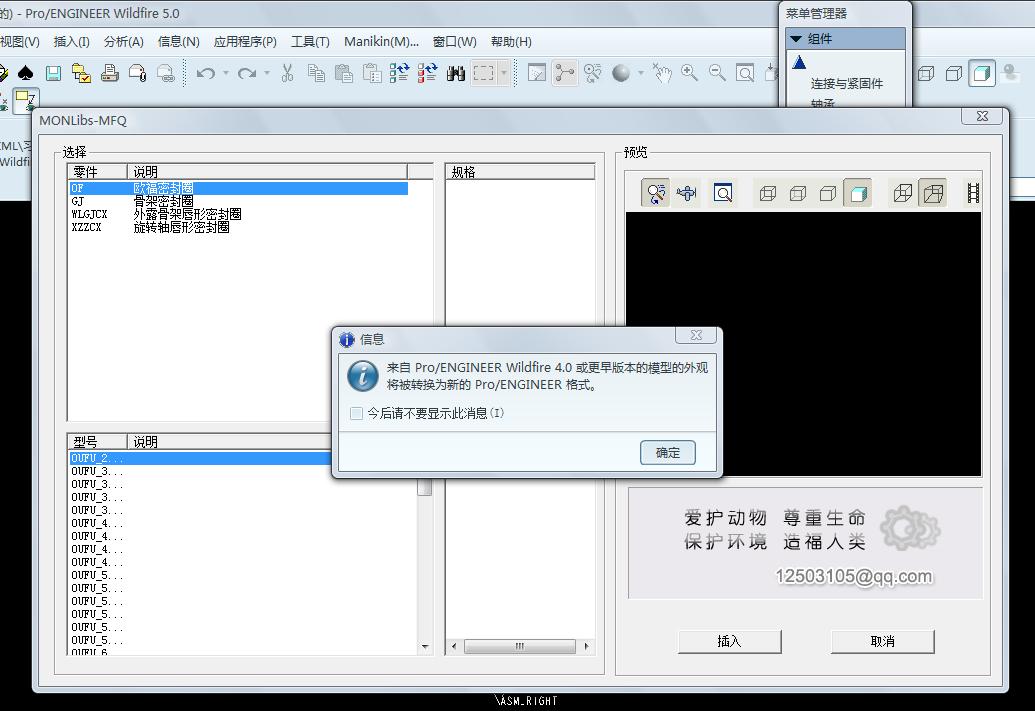The width and height of the screenshot is (1035, 711).
Task: Toggle the Spin Center icon in main toolbar
Action: point(564,73)
